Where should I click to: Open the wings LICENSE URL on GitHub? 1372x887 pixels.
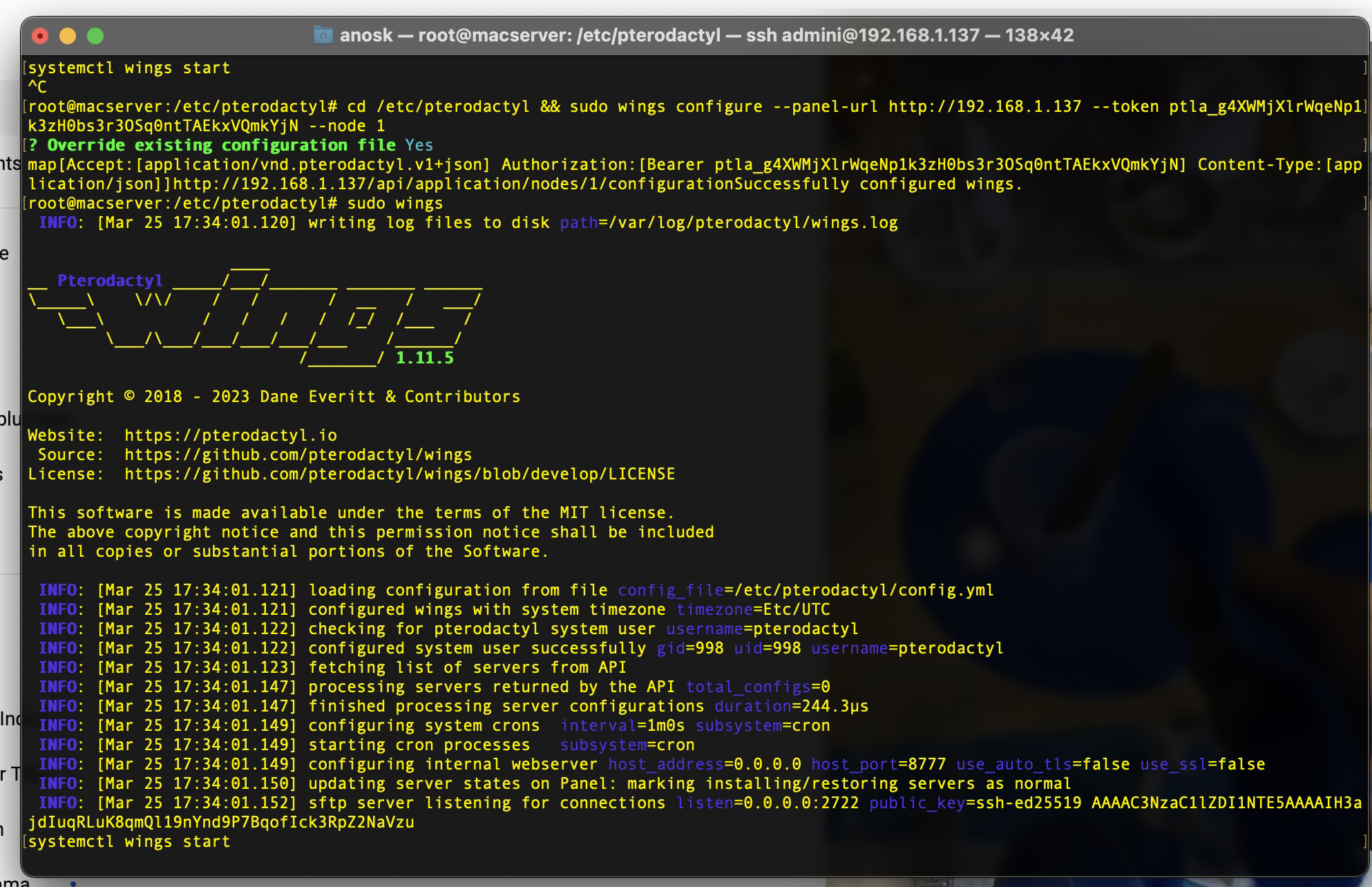[x=399, y=474]
